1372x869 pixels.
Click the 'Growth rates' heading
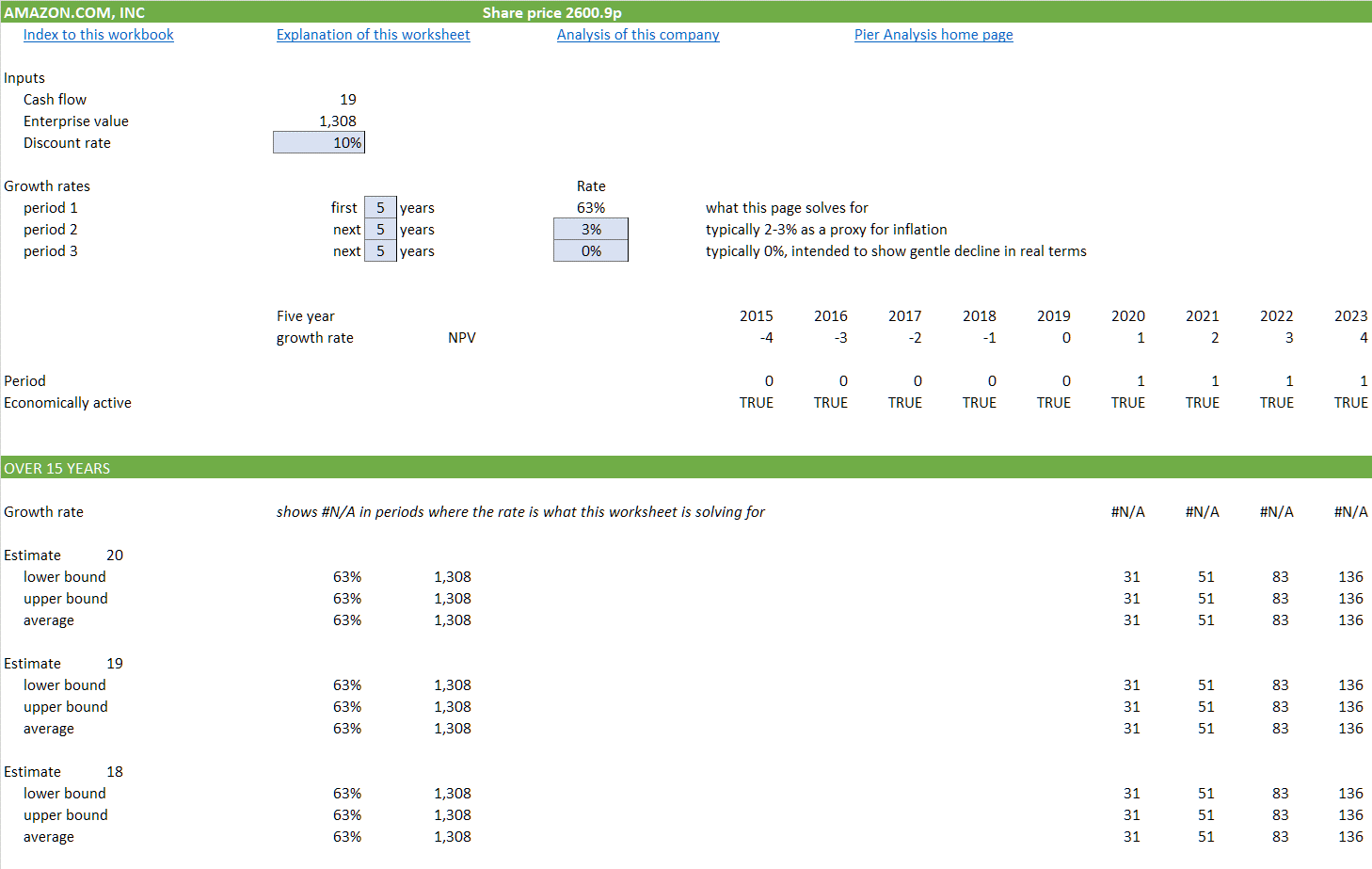click(x=47, y=185)
